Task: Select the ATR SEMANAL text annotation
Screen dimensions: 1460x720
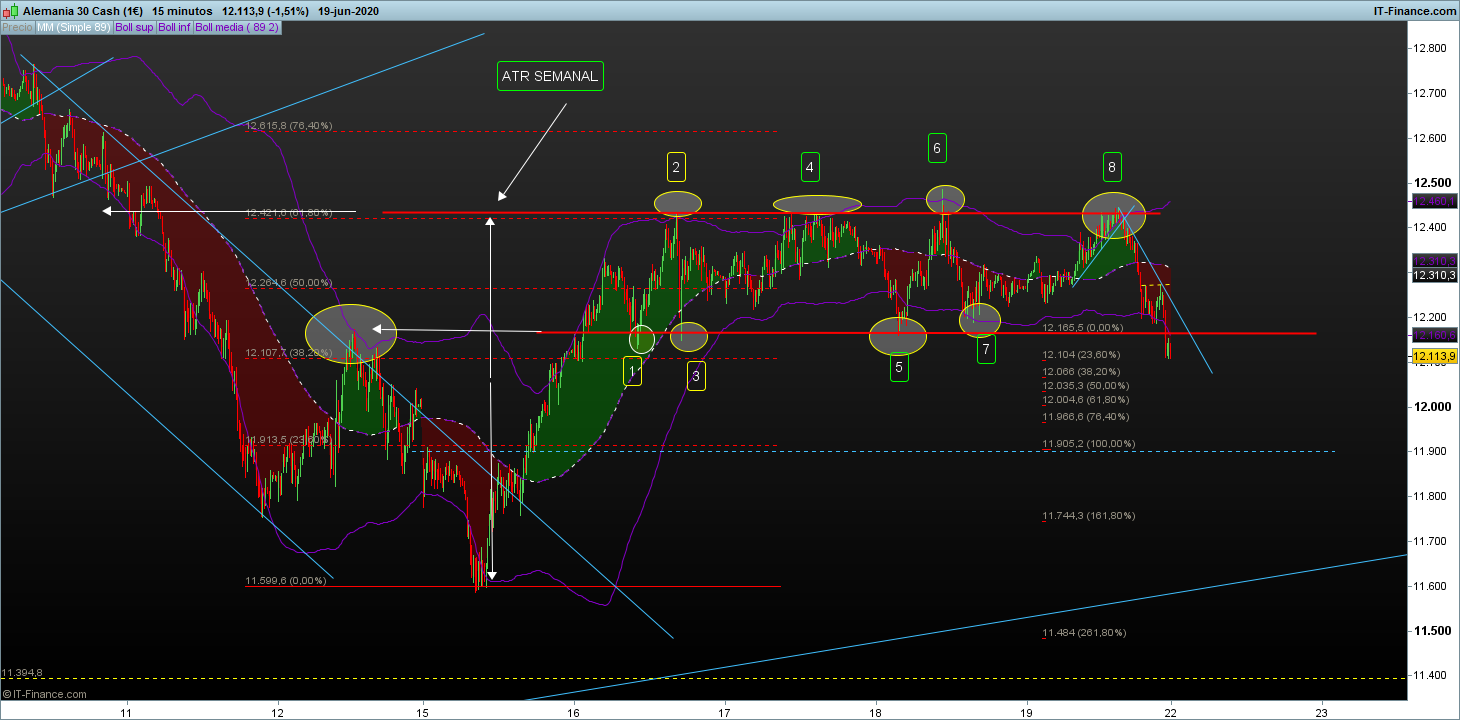Action: 550,76
